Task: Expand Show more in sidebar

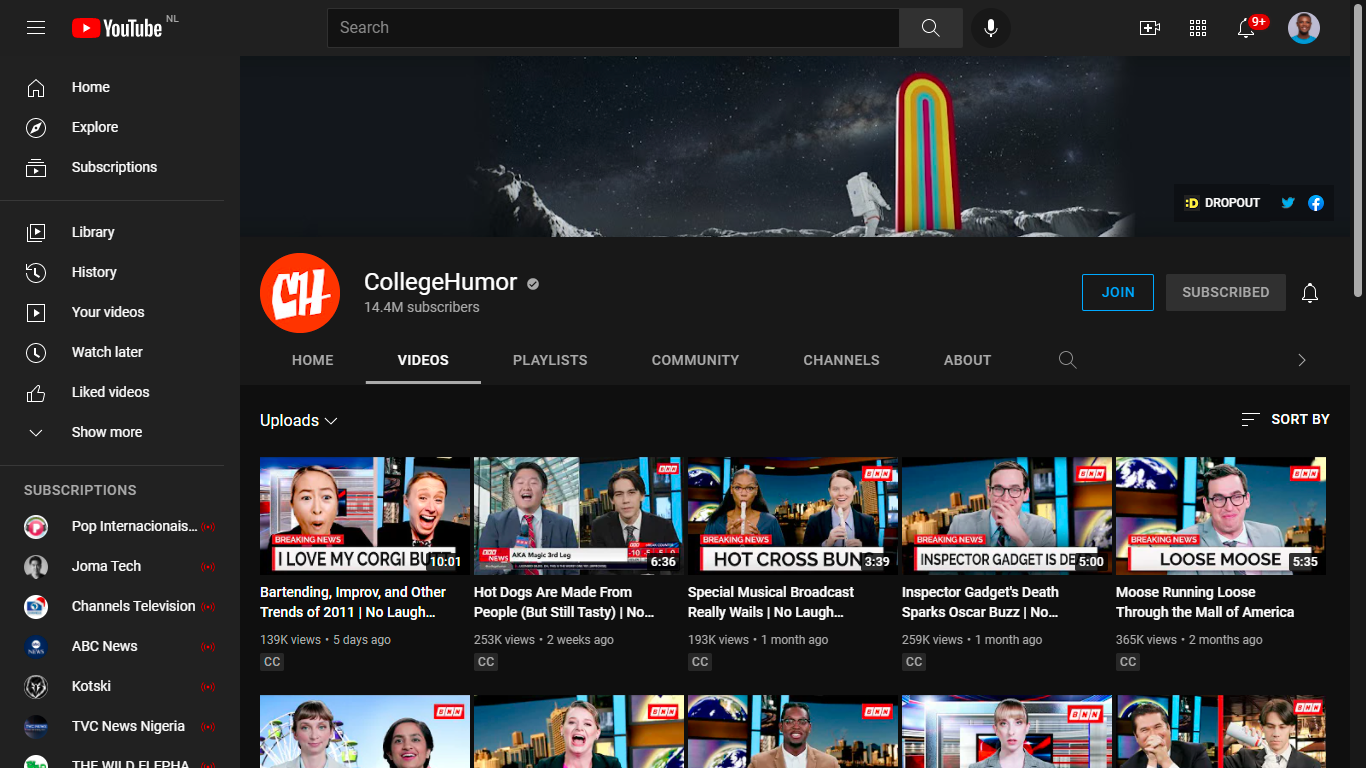Action: pos(112,432)
